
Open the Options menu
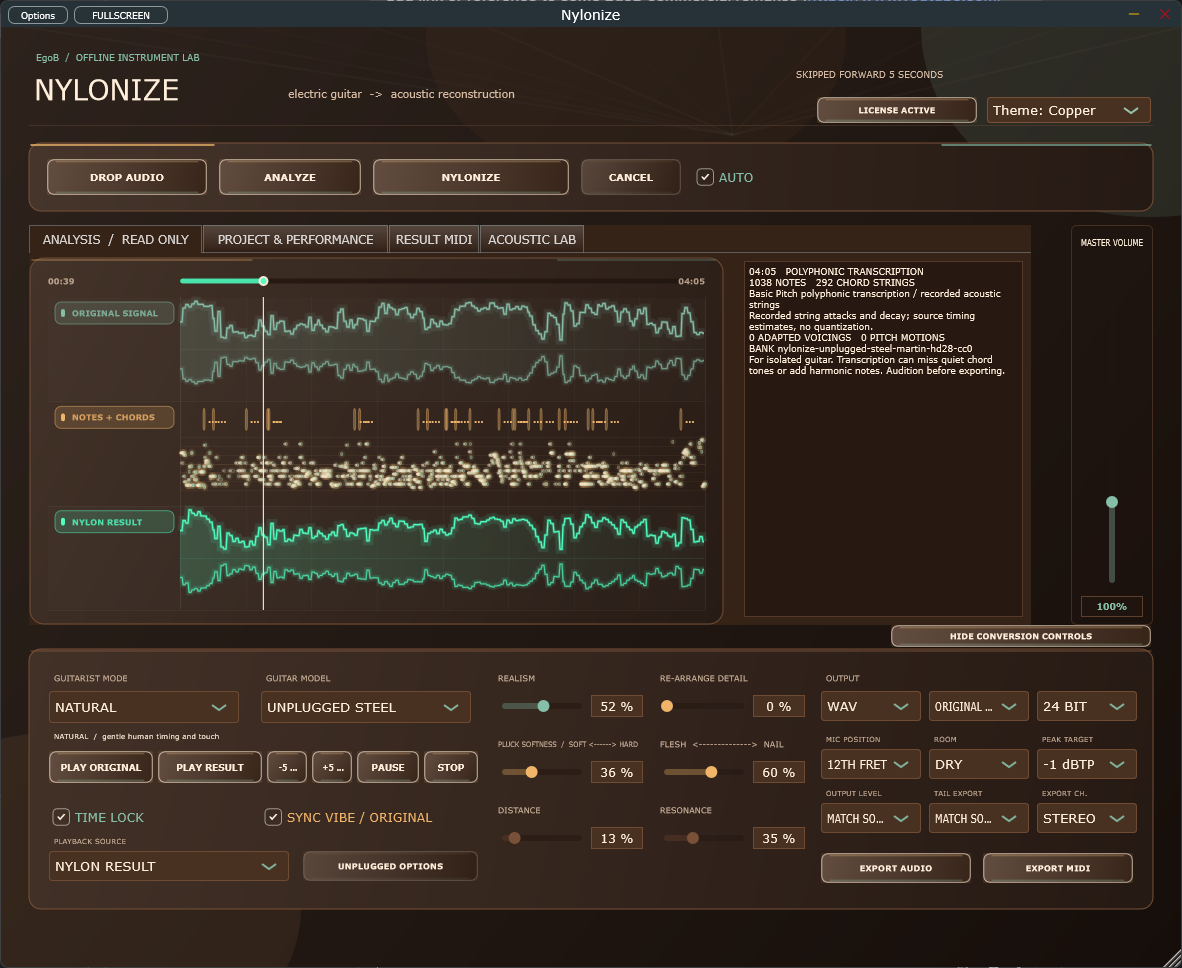point(38,15)
